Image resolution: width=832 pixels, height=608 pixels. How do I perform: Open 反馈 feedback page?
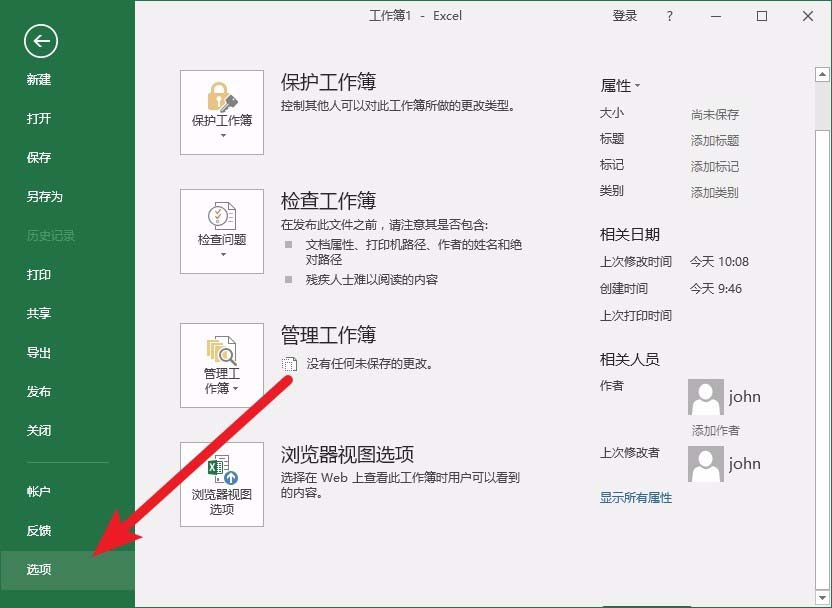pos(39,531)
